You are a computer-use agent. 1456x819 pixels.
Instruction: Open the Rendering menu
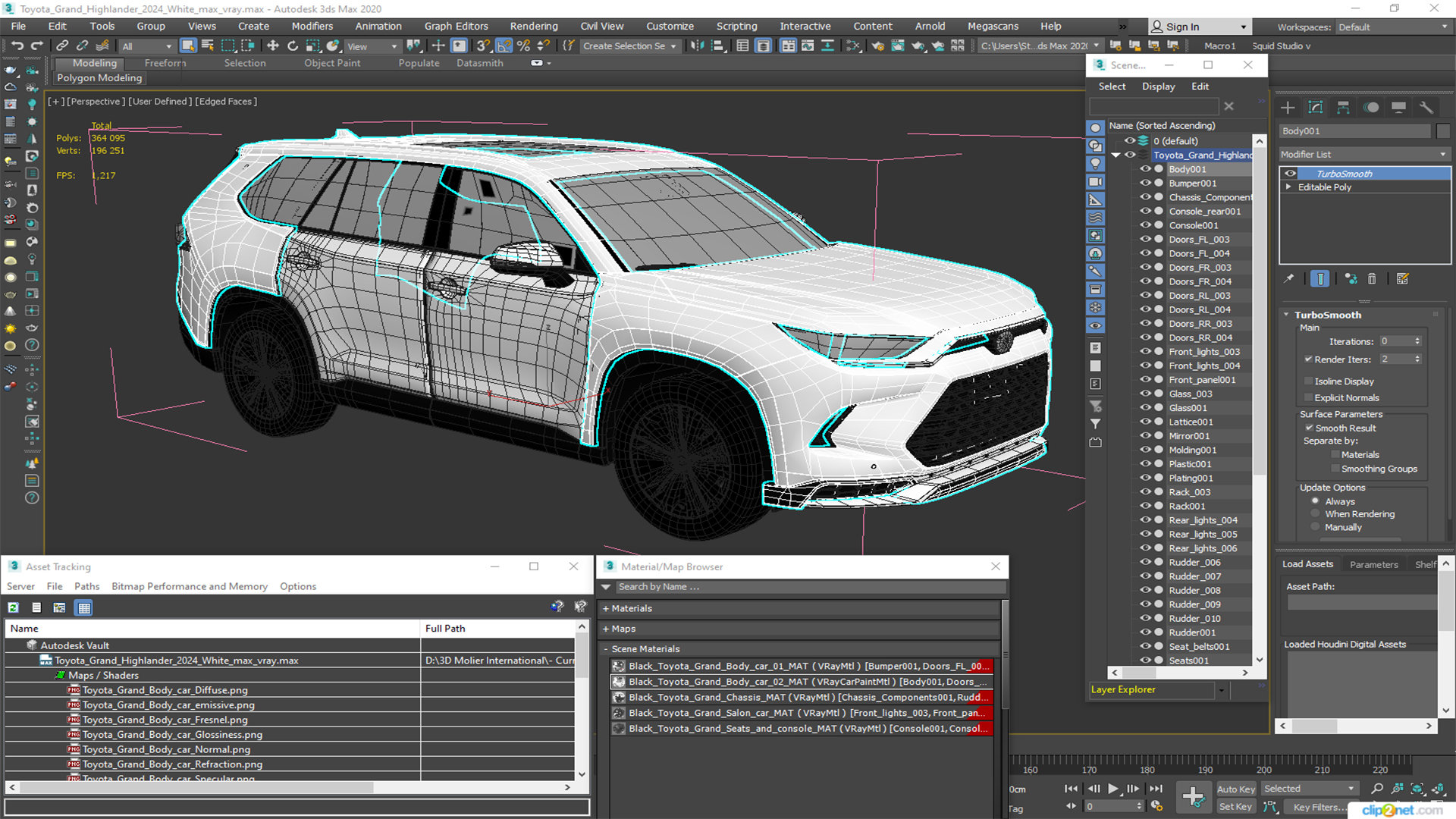pos(534,27)
